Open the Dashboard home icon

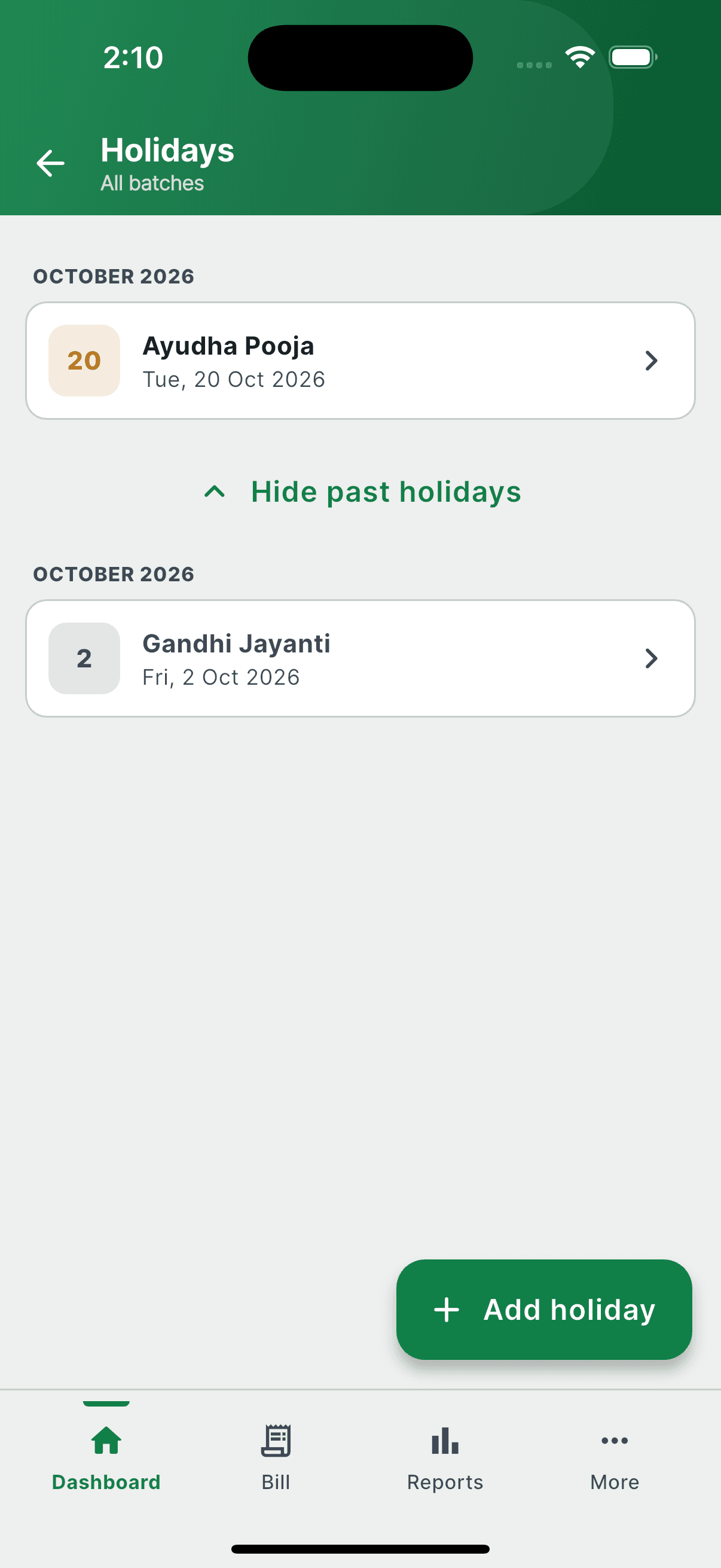[106, 1440]
